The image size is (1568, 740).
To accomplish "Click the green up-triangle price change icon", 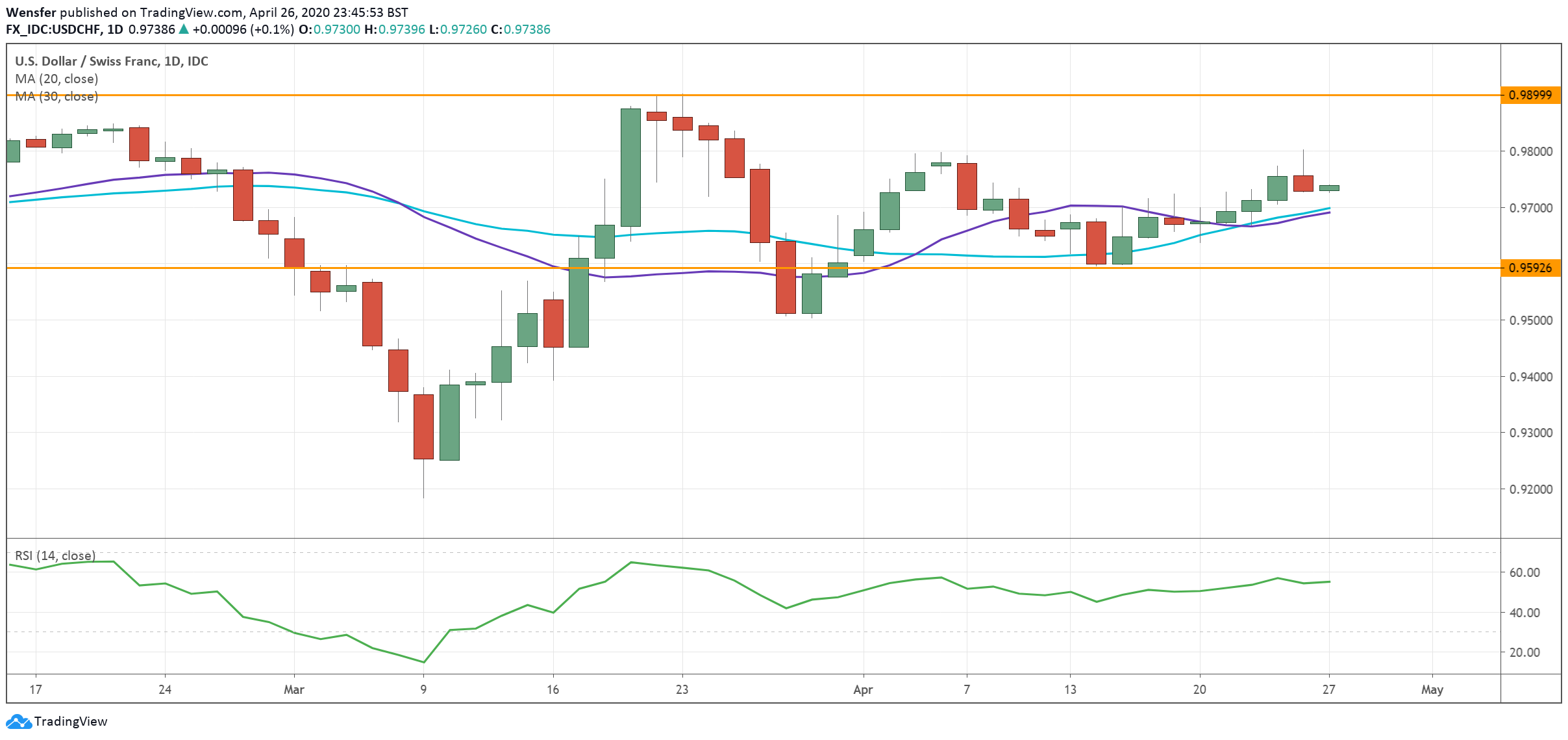I will (184, 29).
